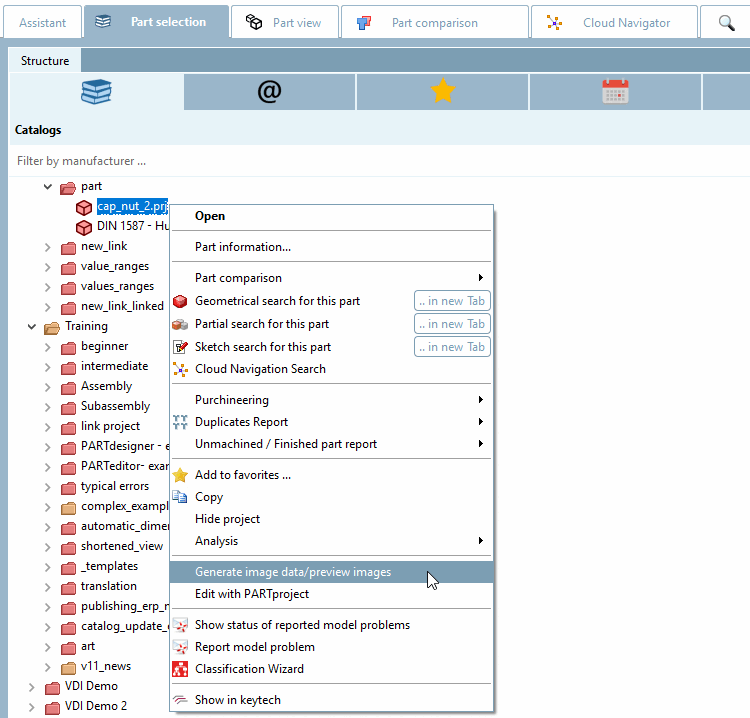Click the Cloud Navigator tab icon
Screen dimensions: 750x718
[x=554, y=22]
